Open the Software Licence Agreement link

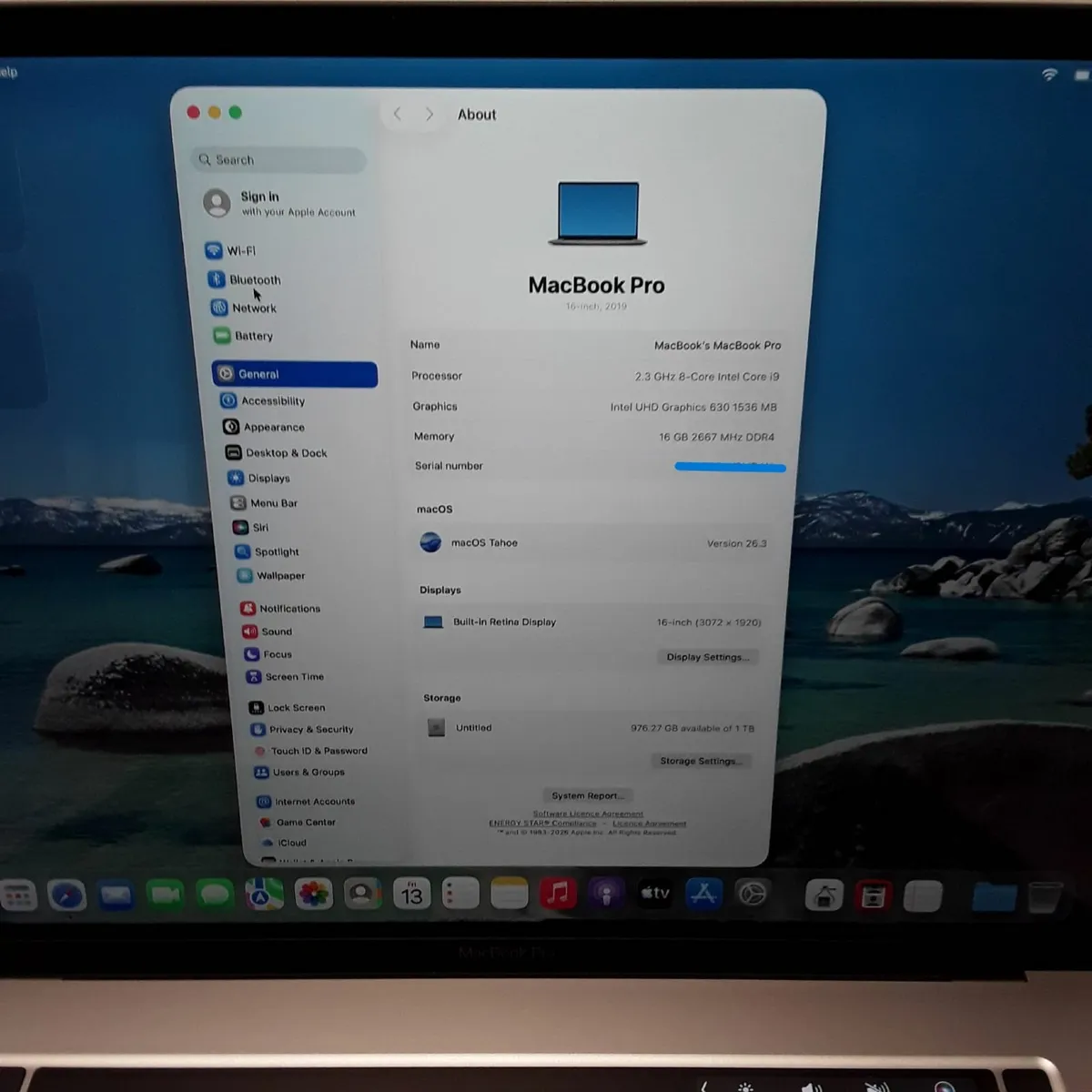[588, 814]
